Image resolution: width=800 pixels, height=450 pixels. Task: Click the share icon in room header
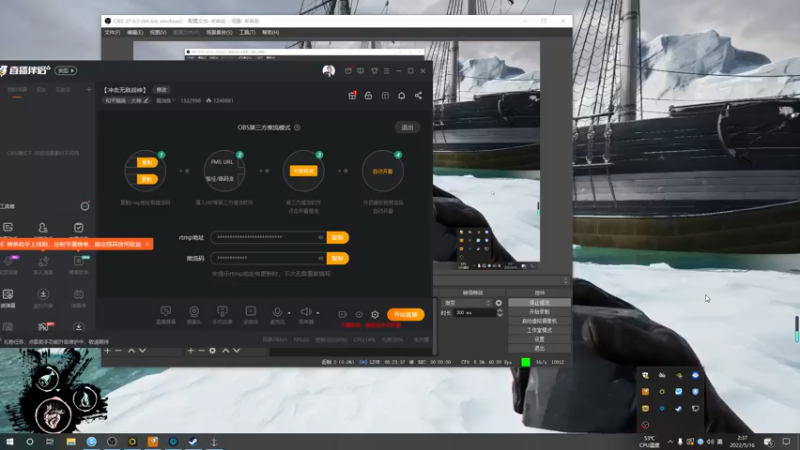(418, 95)
